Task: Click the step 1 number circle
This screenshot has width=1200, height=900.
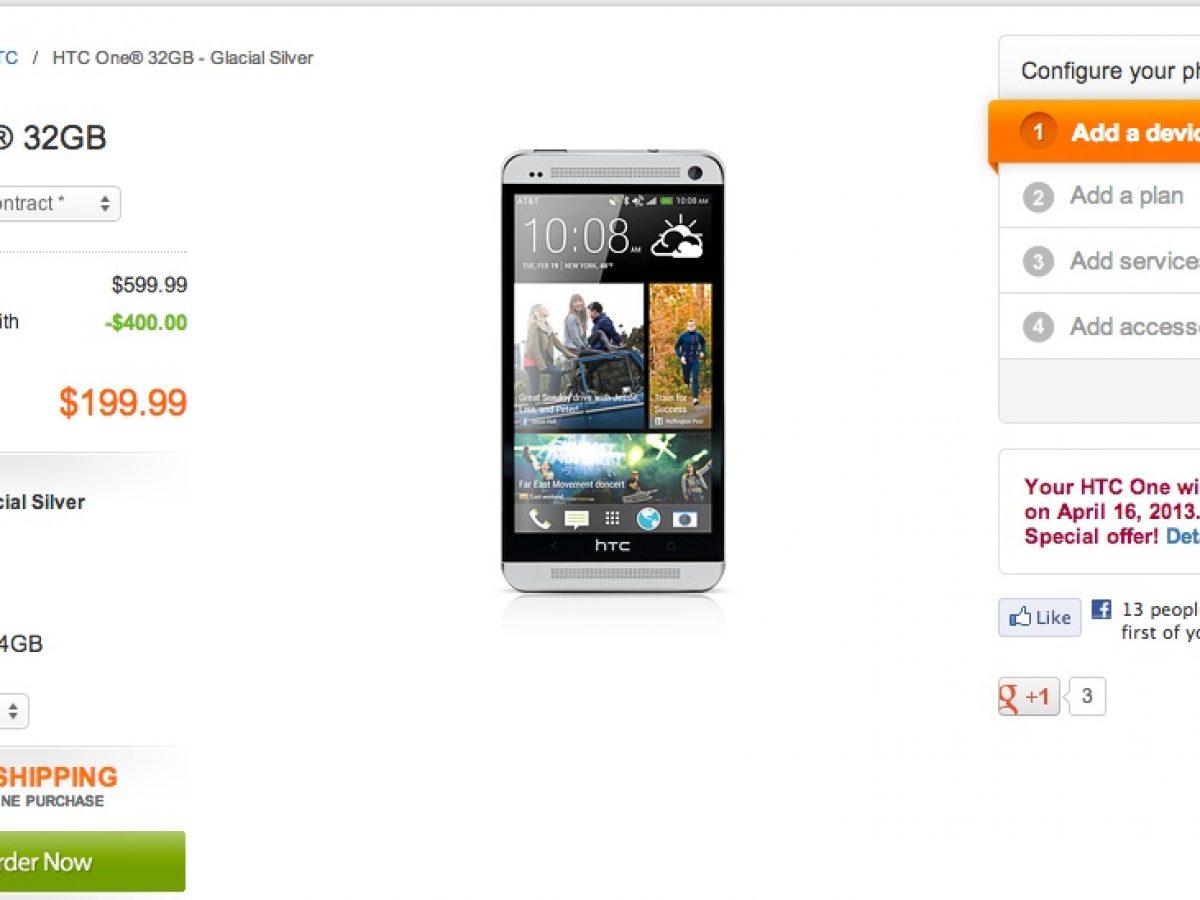Action: click(1038, 132)
